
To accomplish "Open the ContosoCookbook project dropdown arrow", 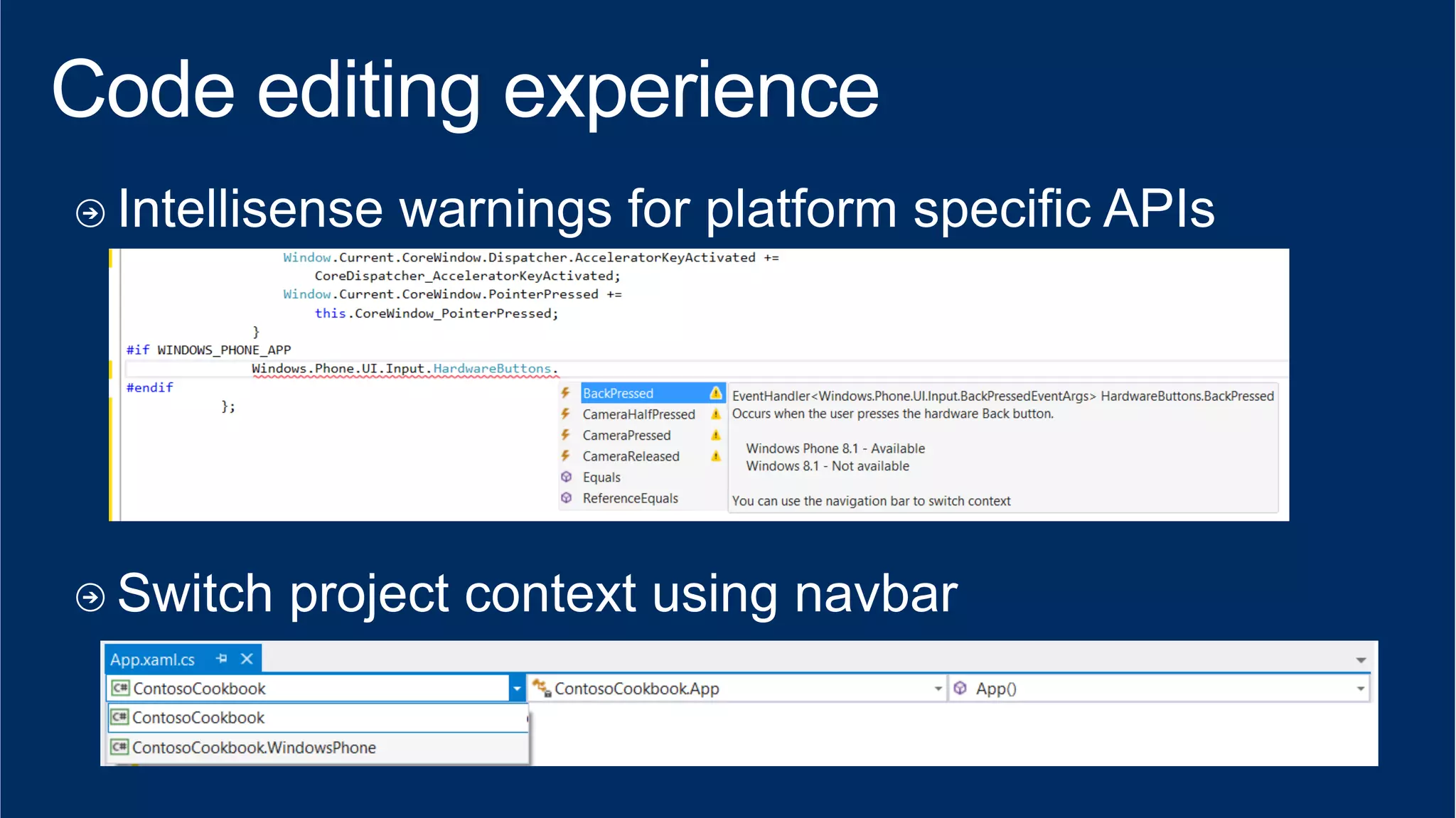I will [x=517, y=688].
